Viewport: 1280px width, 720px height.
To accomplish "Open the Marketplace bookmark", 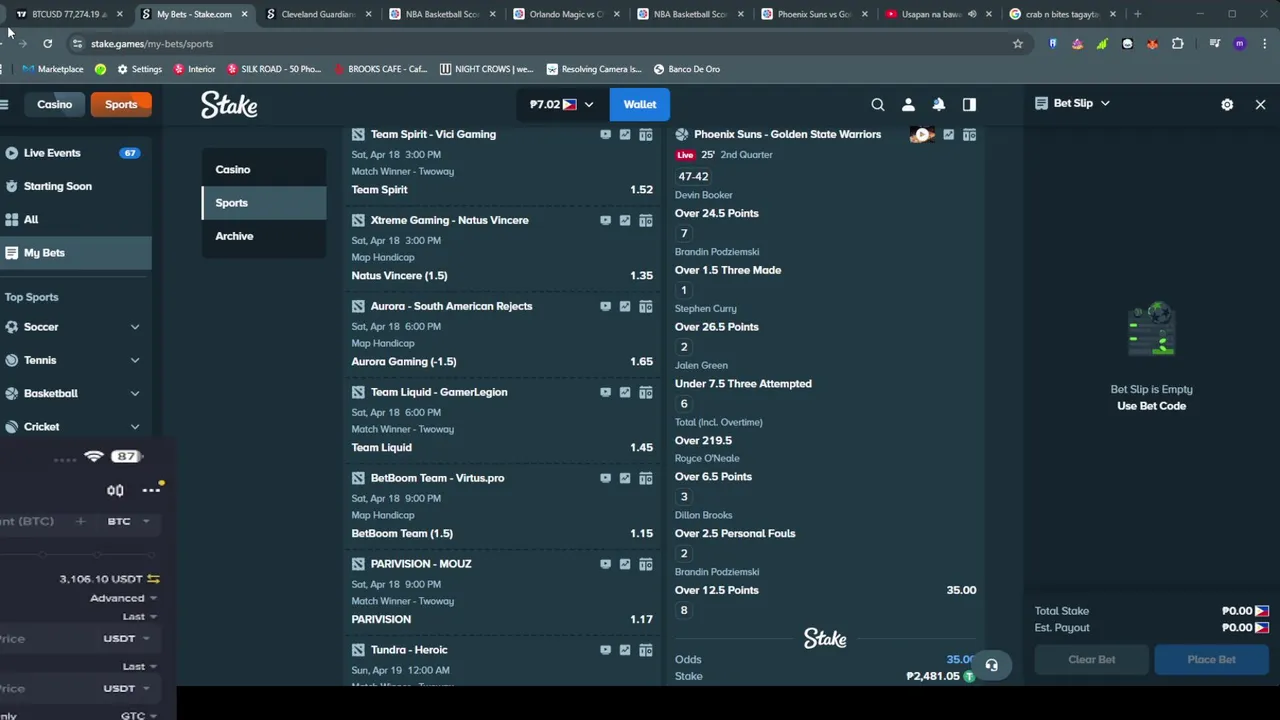I will pos(53,69).
